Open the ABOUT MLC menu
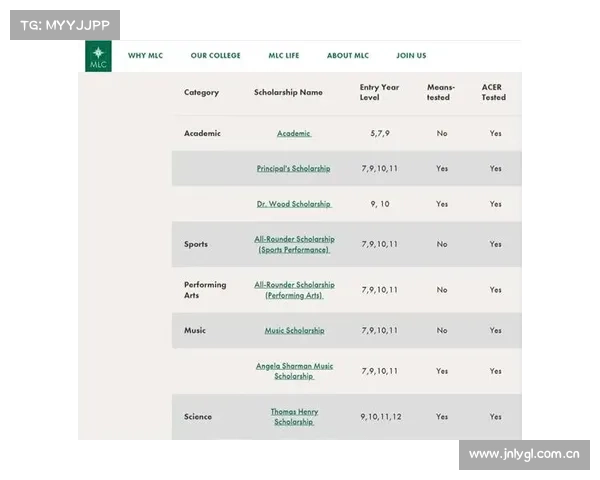The height and width of the screenshot is (480, 600). [x=348, y=56]
